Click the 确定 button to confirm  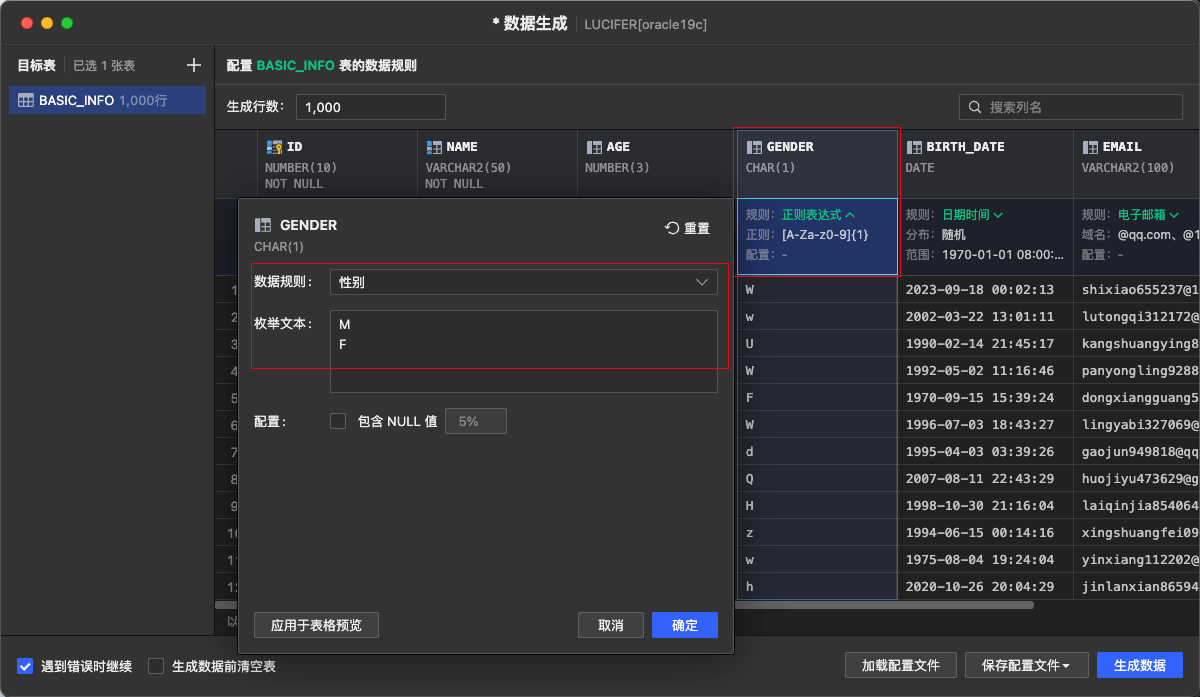(684, 624)
